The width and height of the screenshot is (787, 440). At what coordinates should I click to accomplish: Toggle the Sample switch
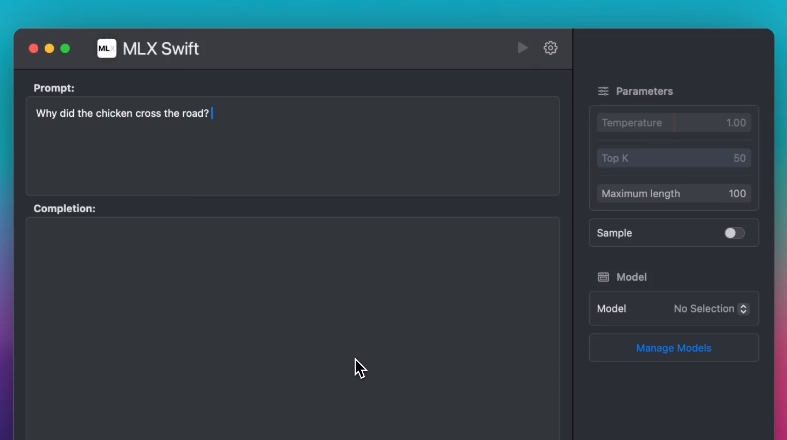[734, 233]
